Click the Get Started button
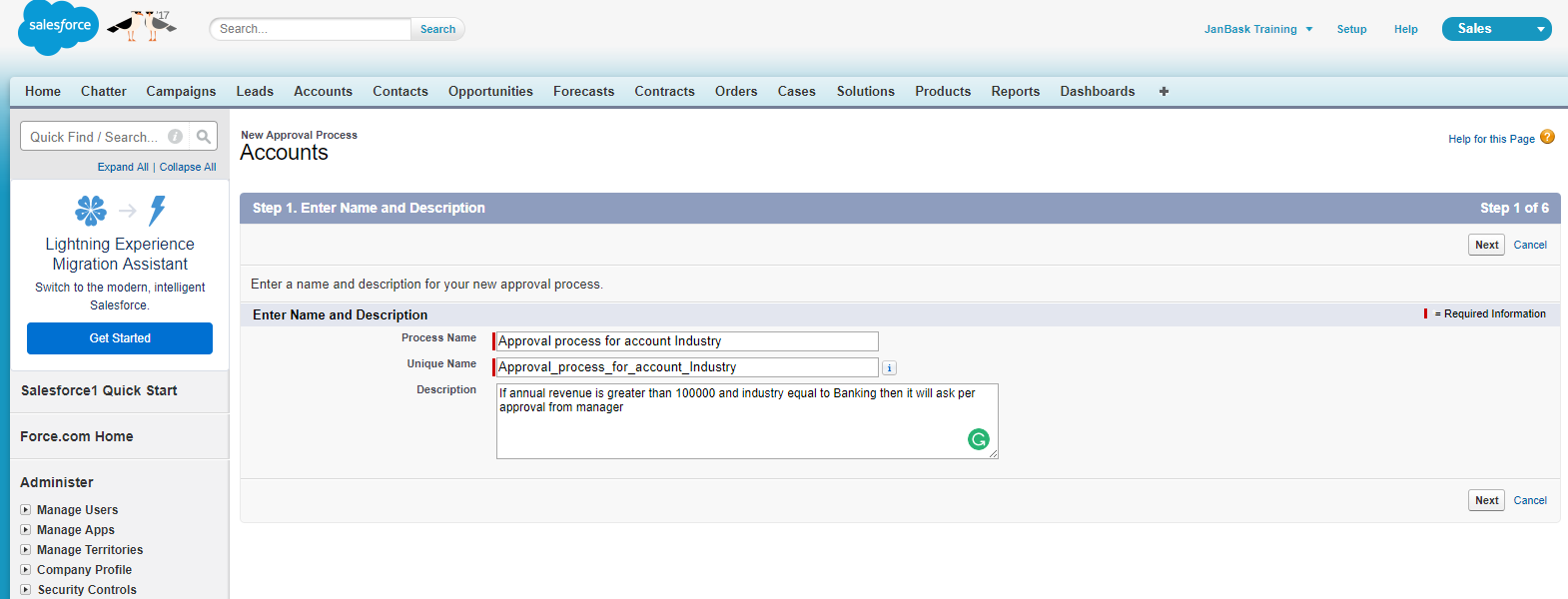 (120, 338)
